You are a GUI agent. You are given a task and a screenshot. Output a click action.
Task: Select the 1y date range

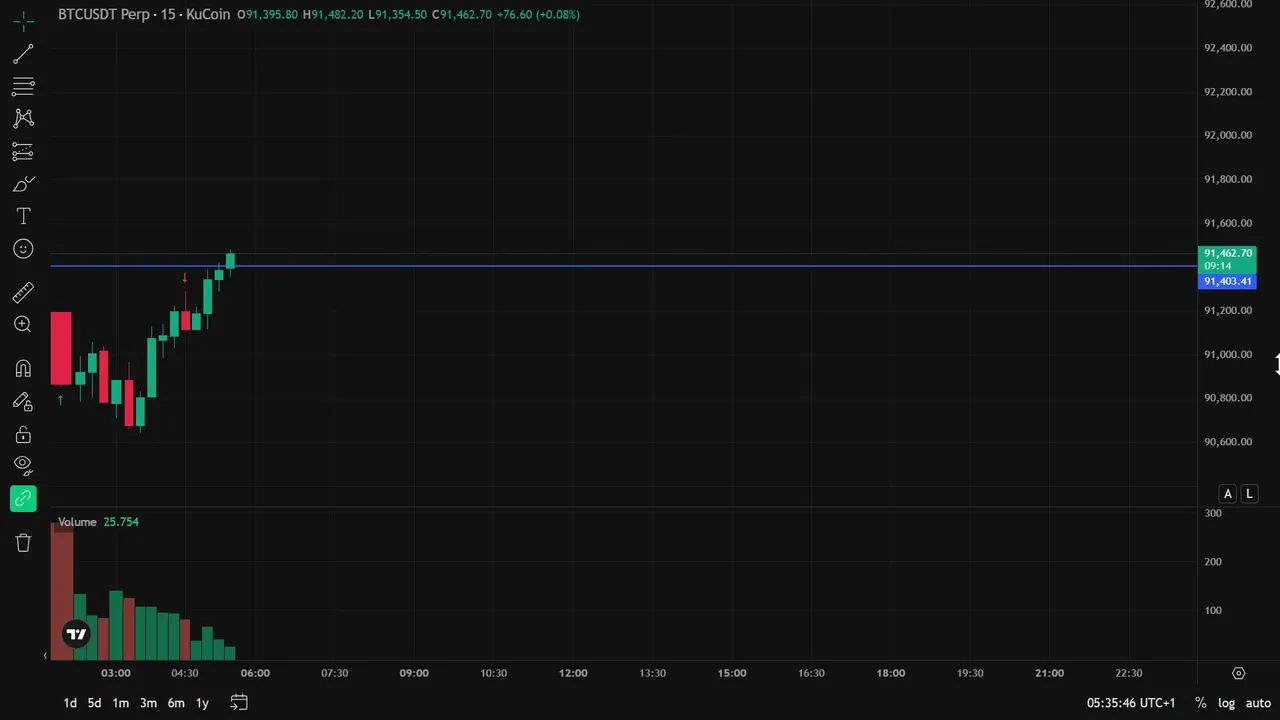[202, 703]
